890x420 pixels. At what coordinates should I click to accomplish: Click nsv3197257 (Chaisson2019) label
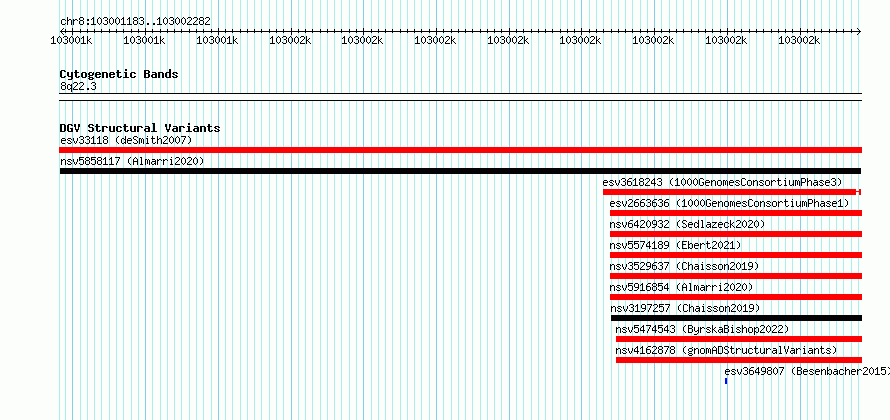(x=685, y=308)
